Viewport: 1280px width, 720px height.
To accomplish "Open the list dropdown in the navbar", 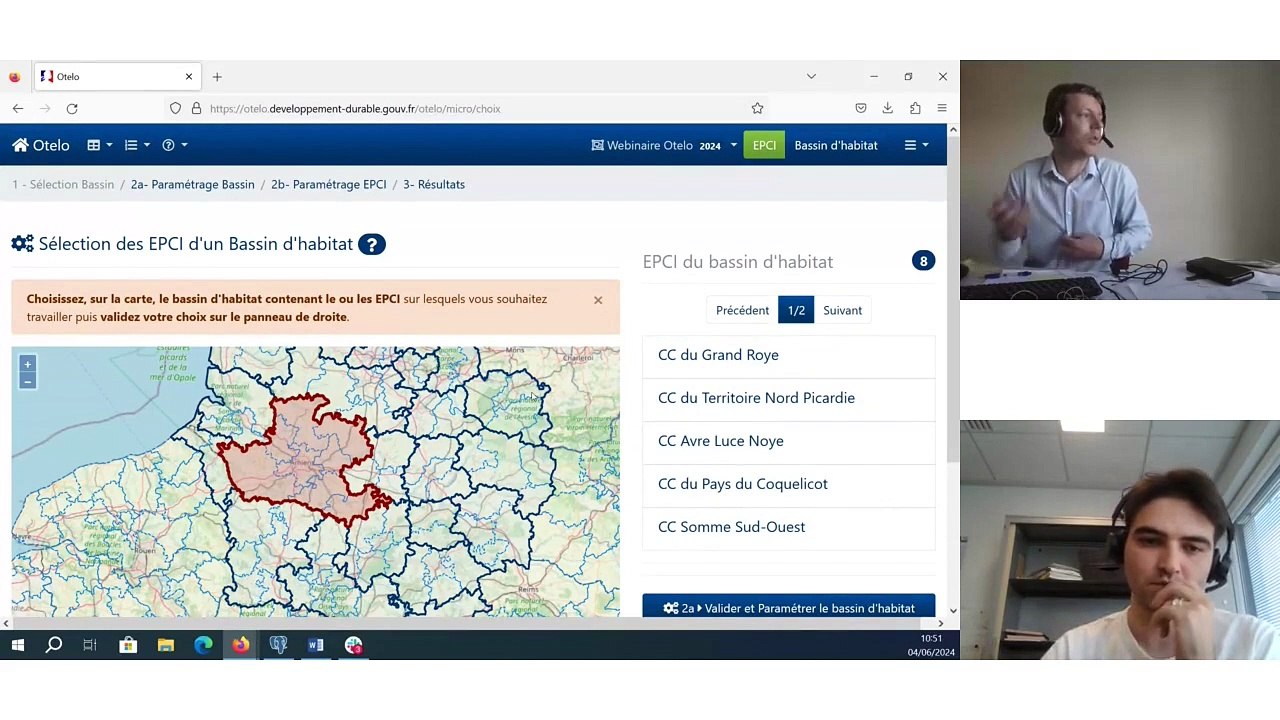I will (137, 145).
